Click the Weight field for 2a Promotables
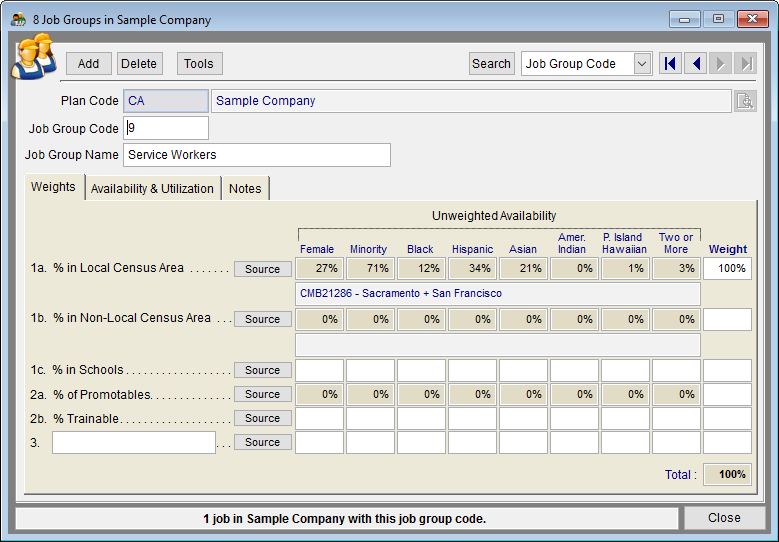Image resolution: width=779 pixels, height=542 pixels. click(x=727, y=394)
